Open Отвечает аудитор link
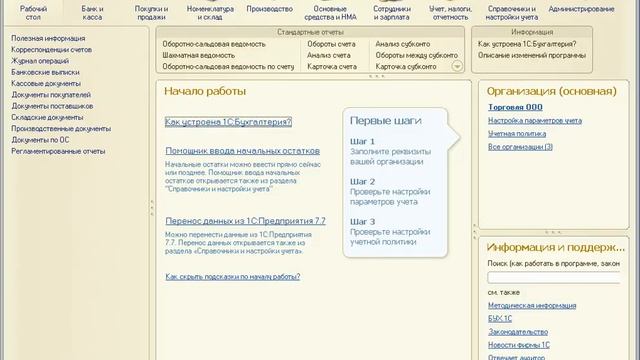Viewport: 640px width, 360px height. 516,357
